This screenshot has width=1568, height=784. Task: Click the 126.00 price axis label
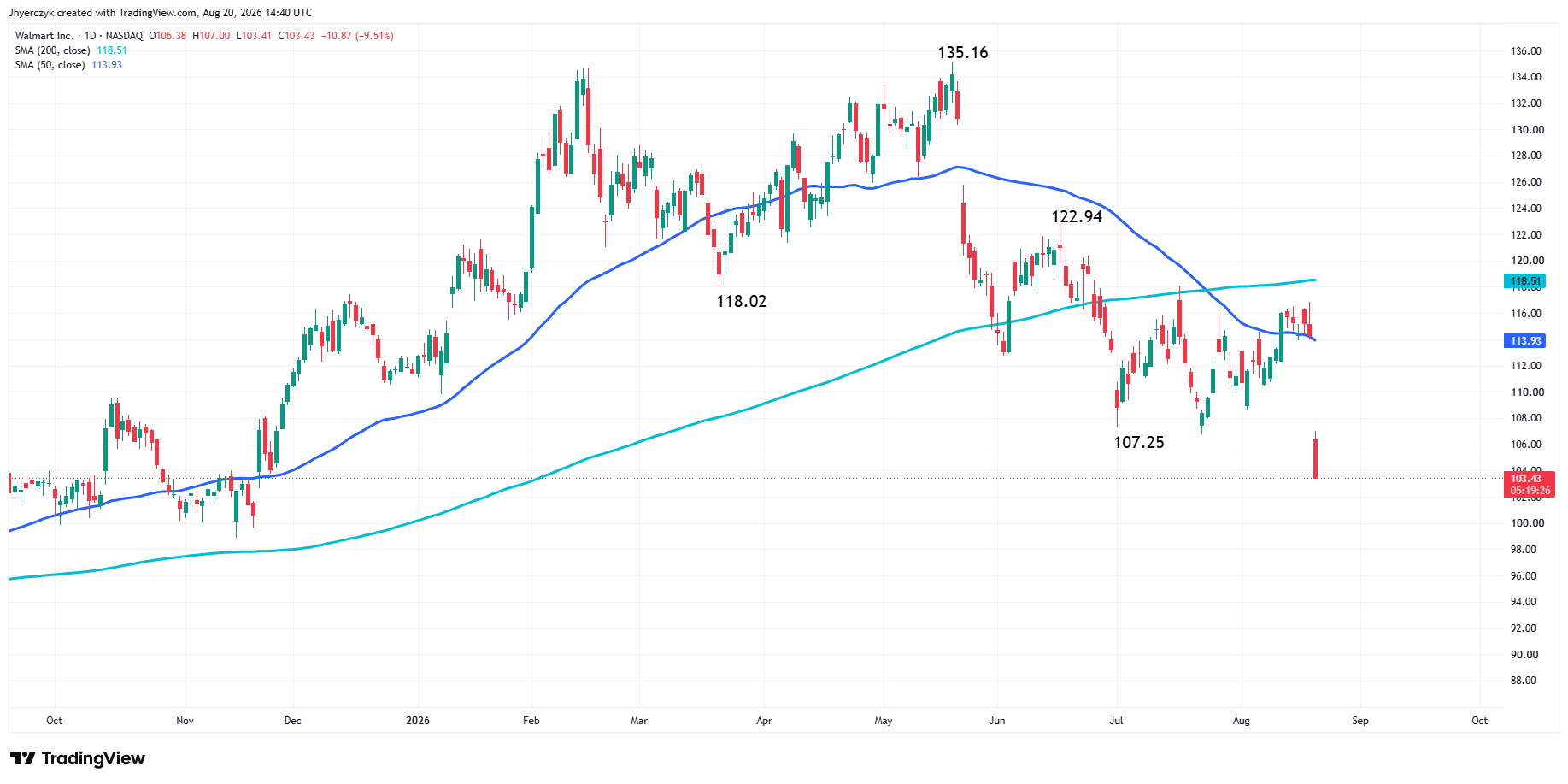1526,182
